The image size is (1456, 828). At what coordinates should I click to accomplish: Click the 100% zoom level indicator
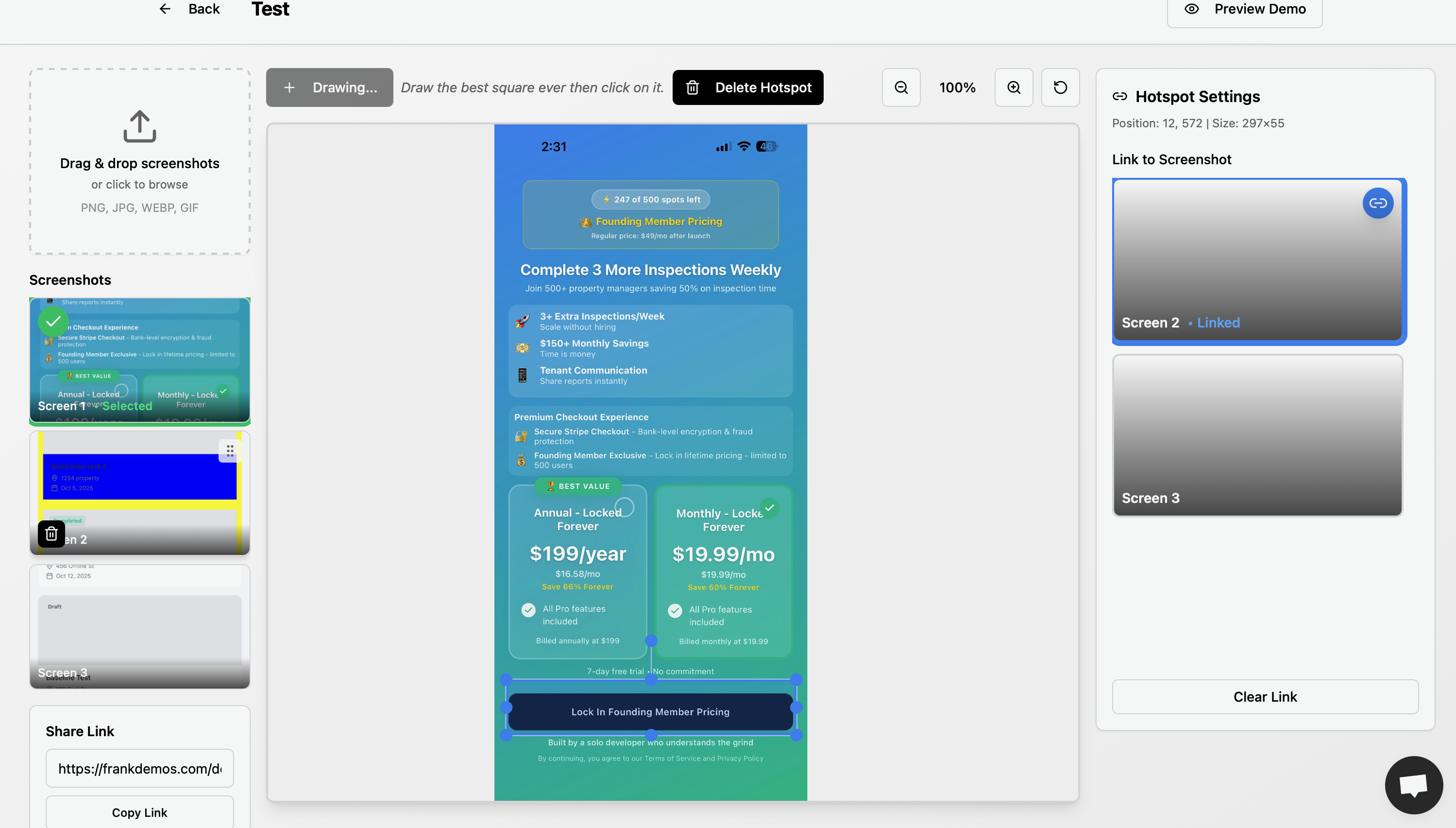tap(957, 87)
